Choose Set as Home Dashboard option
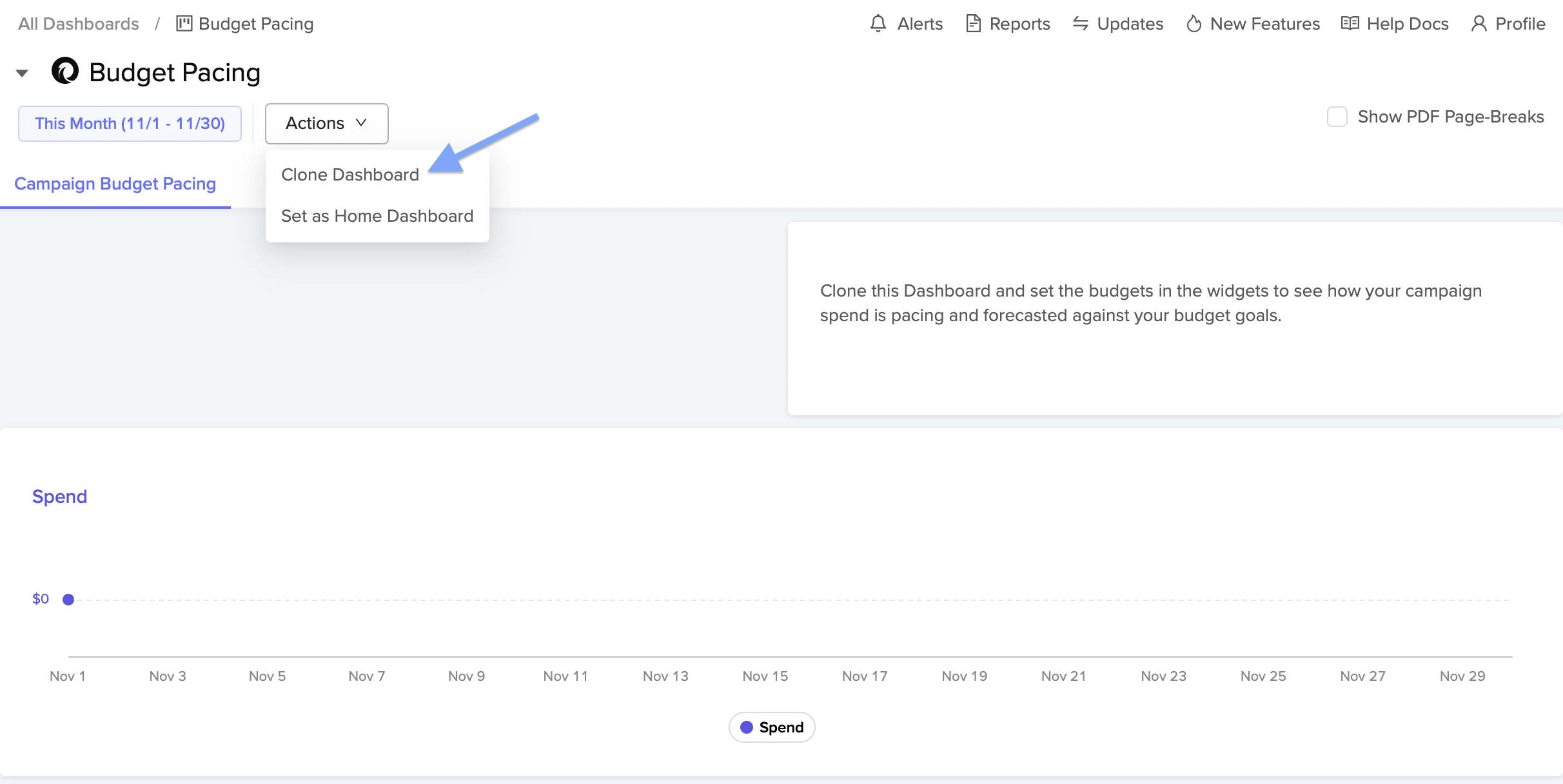This screenshot has height=784, width=1563. pos(377,216)
